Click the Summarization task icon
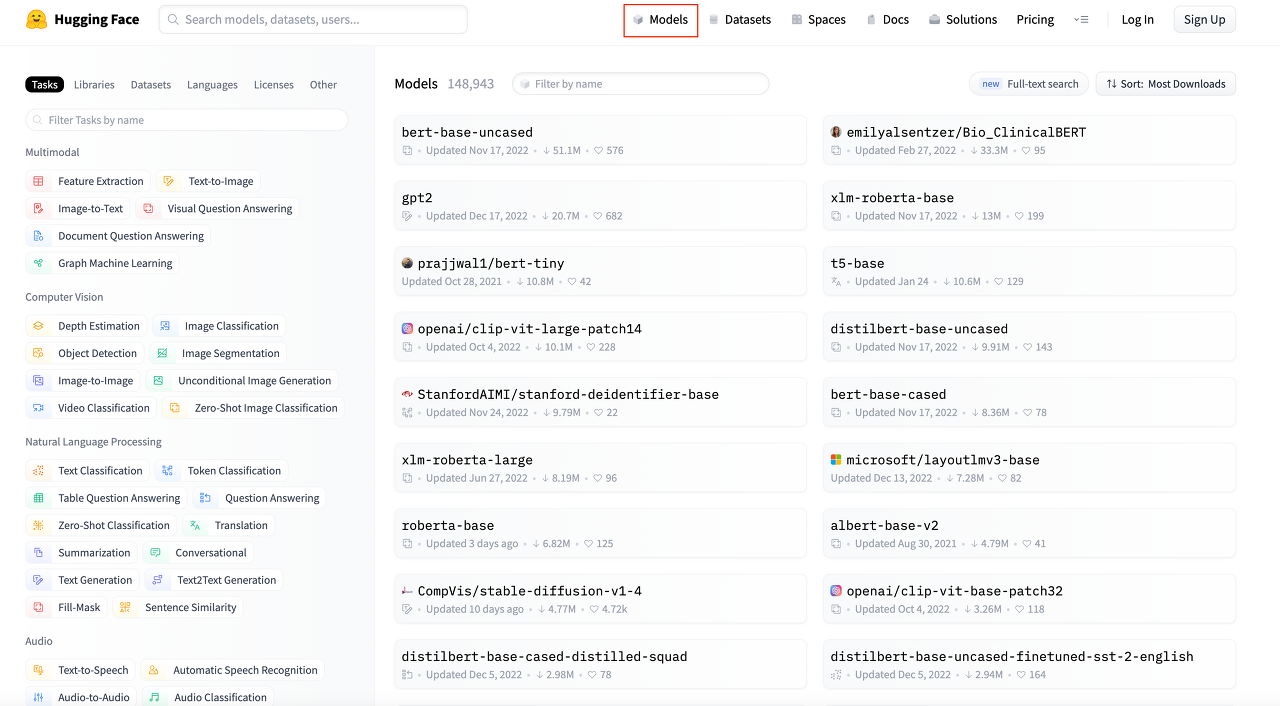 tap(38, 552)
